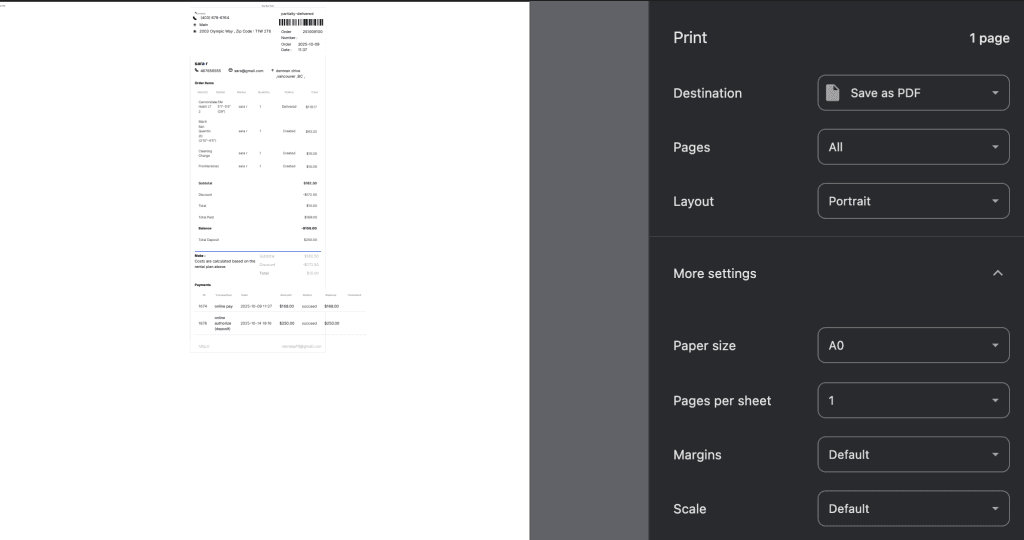Collapse the More settings section
The height and width of the screenshot is (540, 1024).
(x=715, y=273)
